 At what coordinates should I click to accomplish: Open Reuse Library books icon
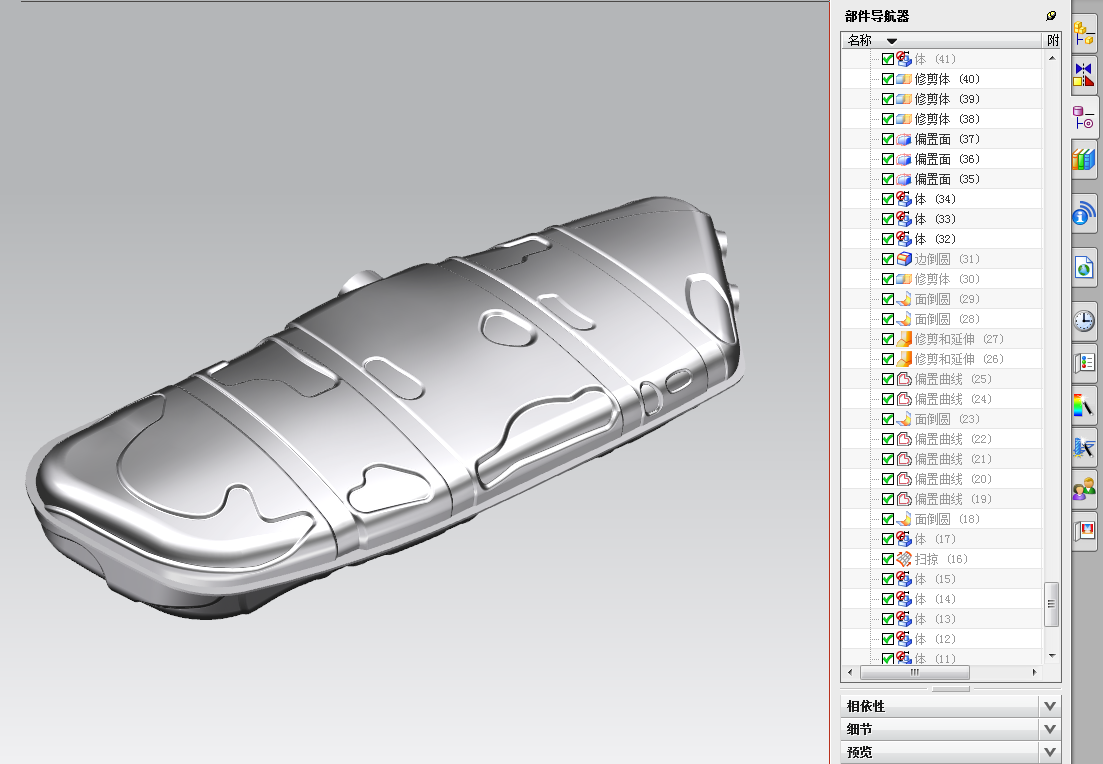tap(1084, 159)
